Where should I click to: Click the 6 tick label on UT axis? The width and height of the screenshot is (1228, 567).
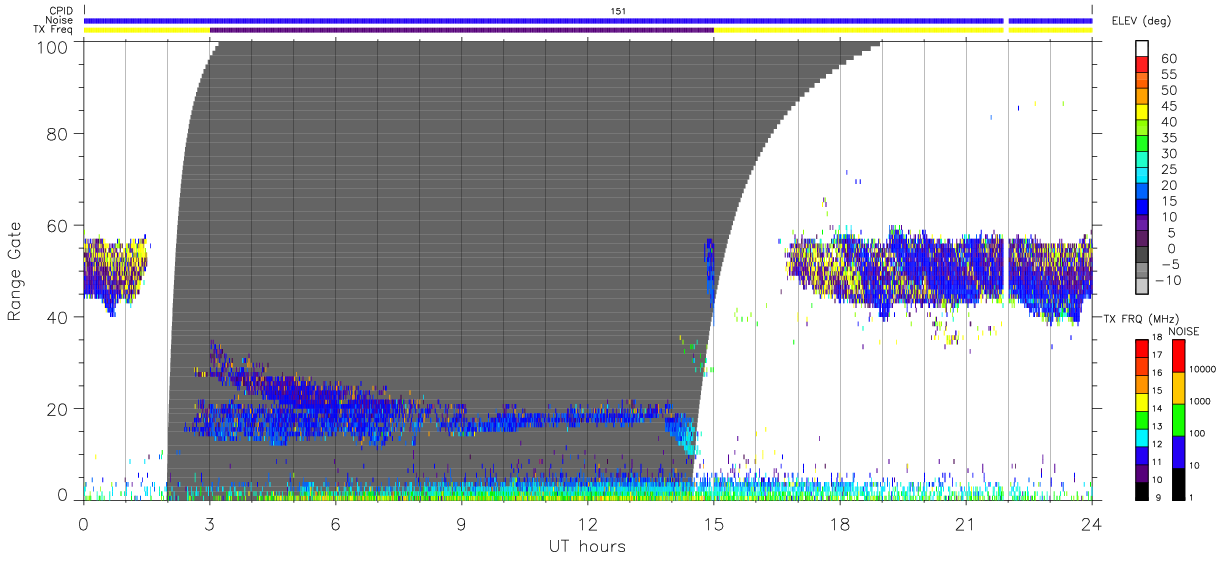336,525
